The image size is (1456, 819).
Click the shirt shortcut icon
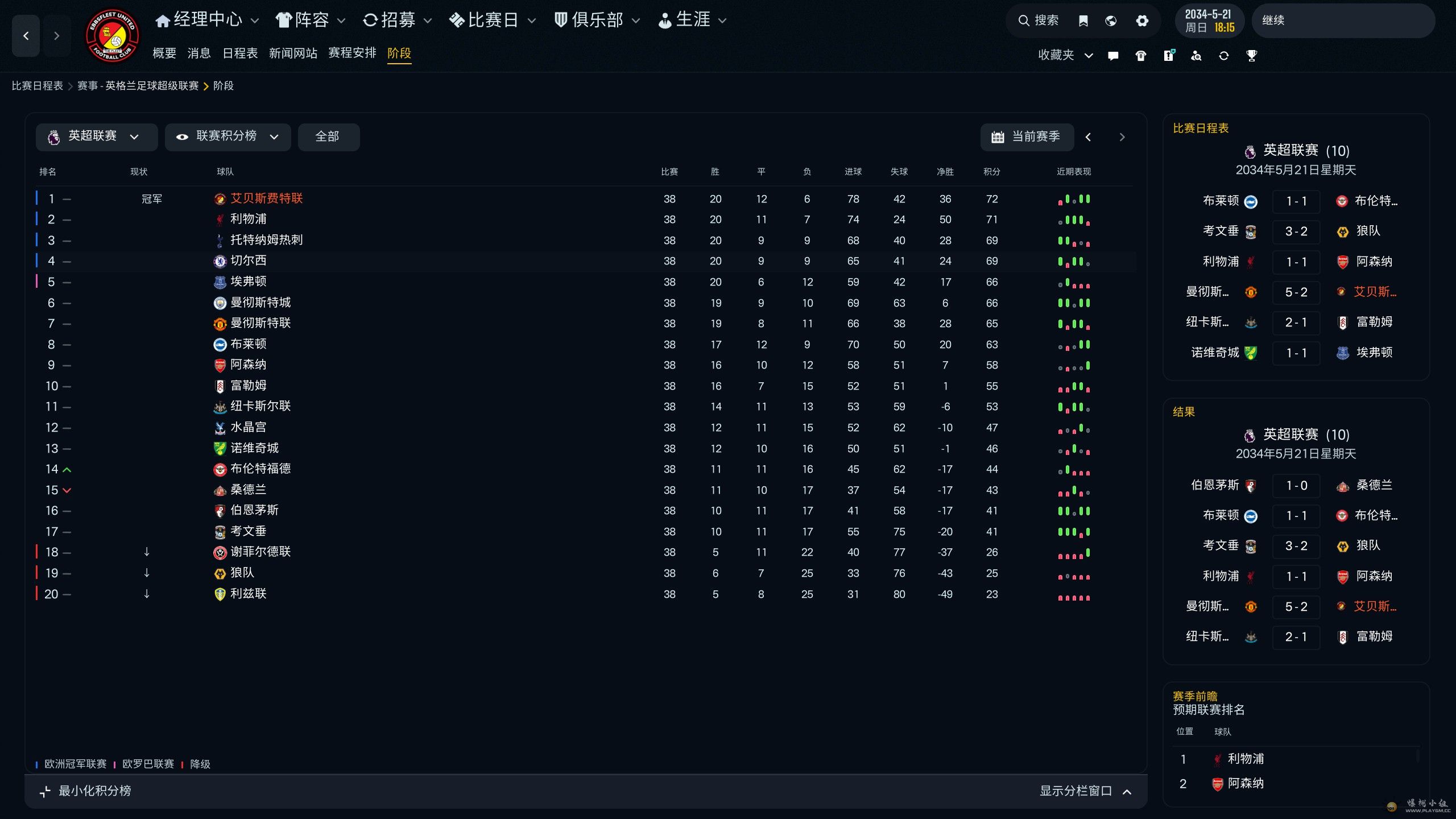click(x=1140, y=56)
